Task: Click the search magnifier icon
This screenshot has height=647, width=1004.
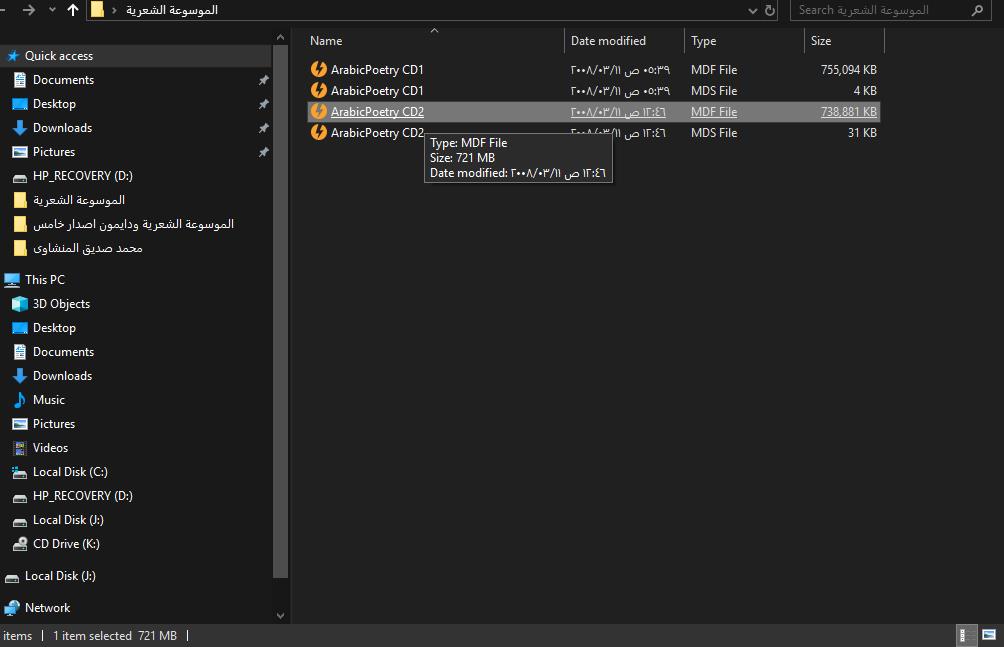Action: [x=977, y=10]
